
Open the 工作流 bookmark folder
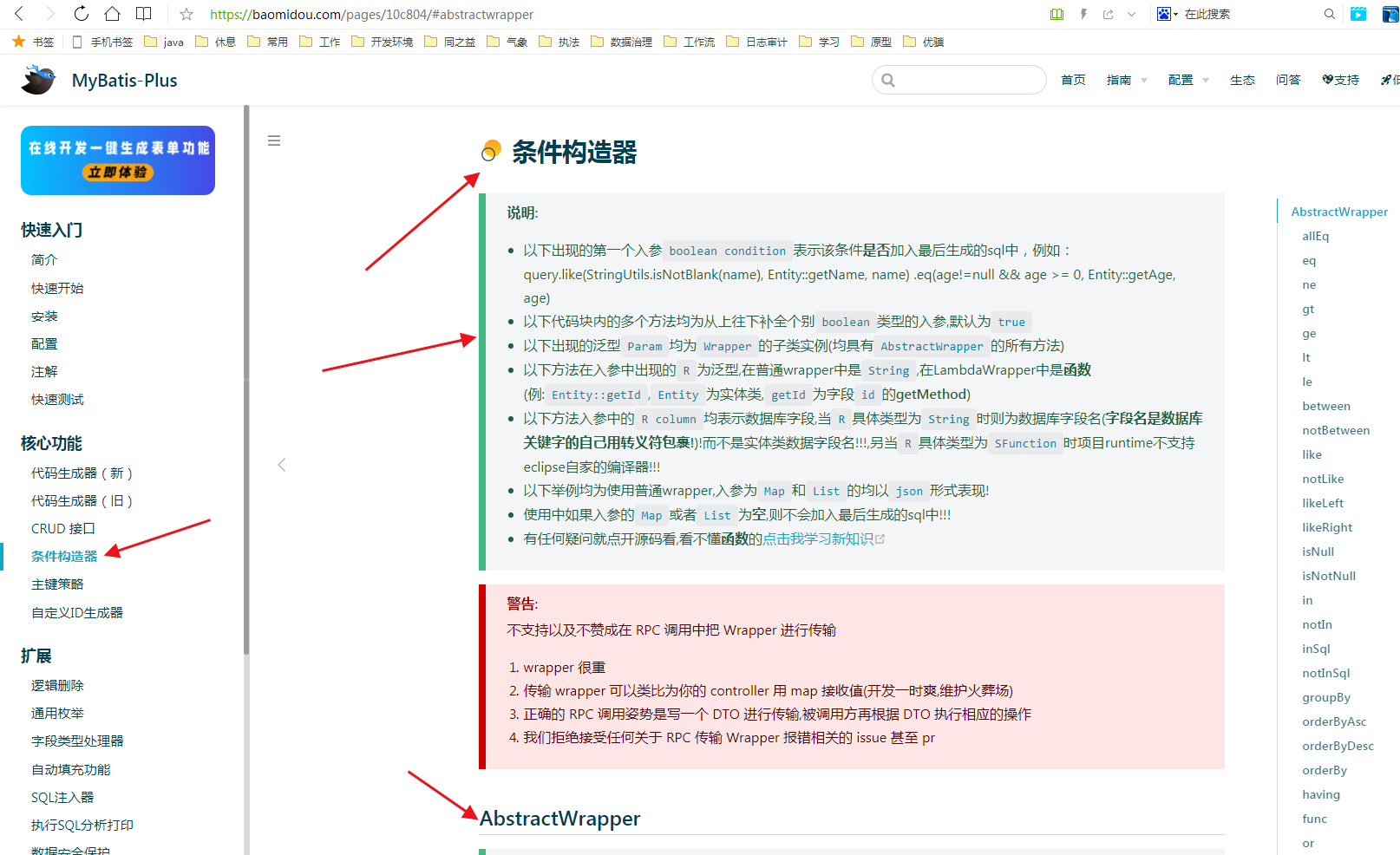(x=690, y=42)
